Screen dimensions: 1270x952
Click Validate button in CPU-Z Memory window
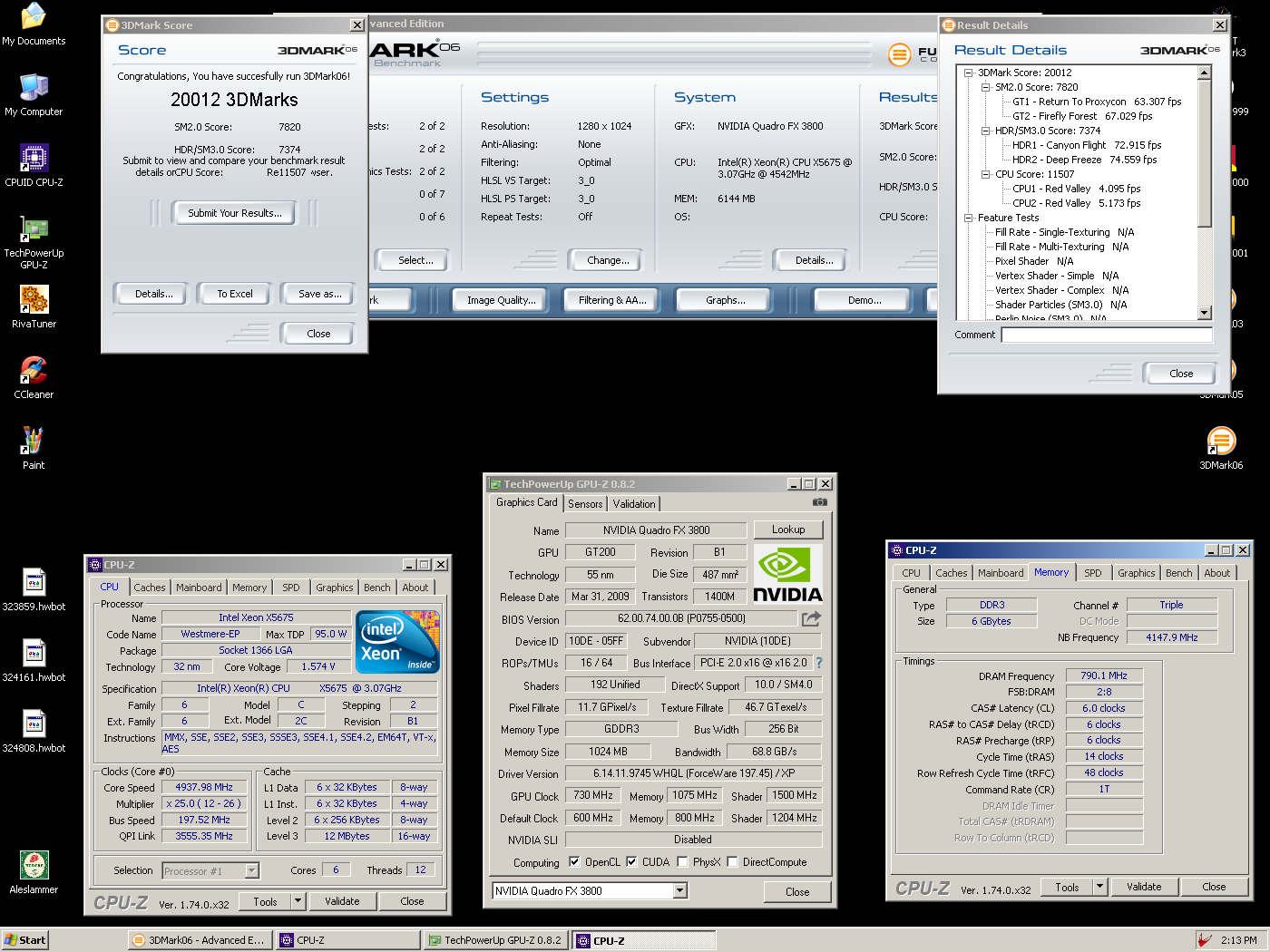[1144, 887]
